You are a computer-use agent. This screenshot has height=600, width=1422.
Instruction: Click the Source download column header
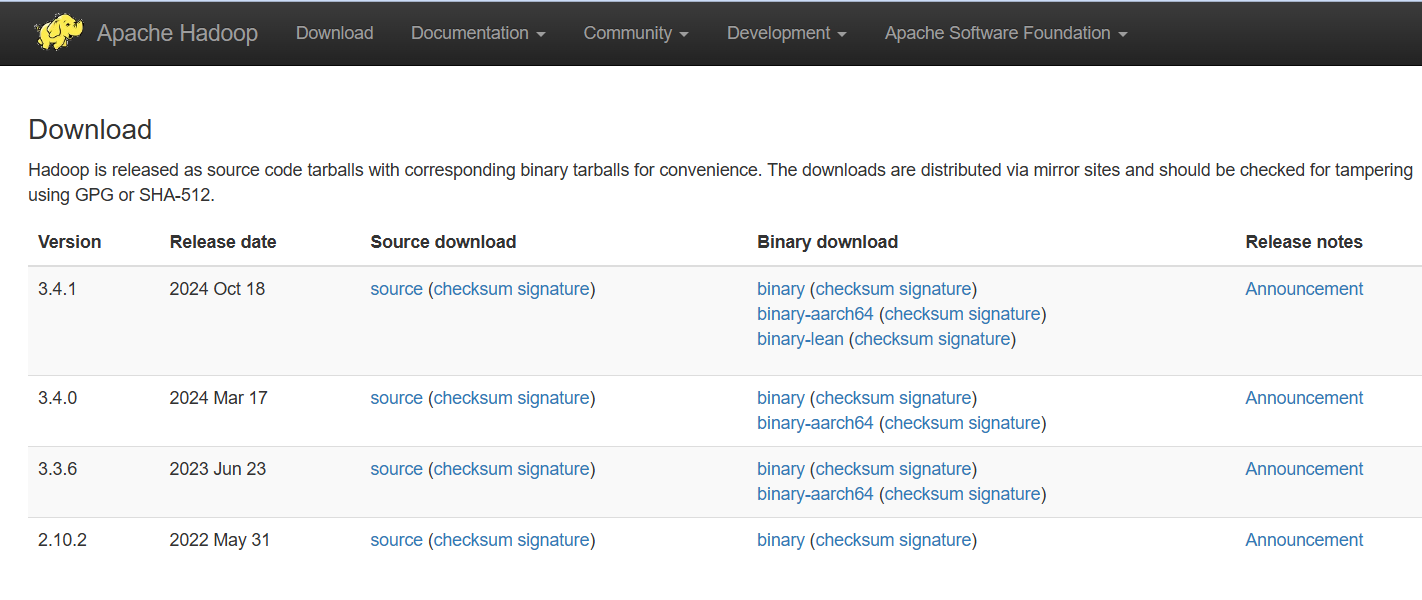click(443, 242)
